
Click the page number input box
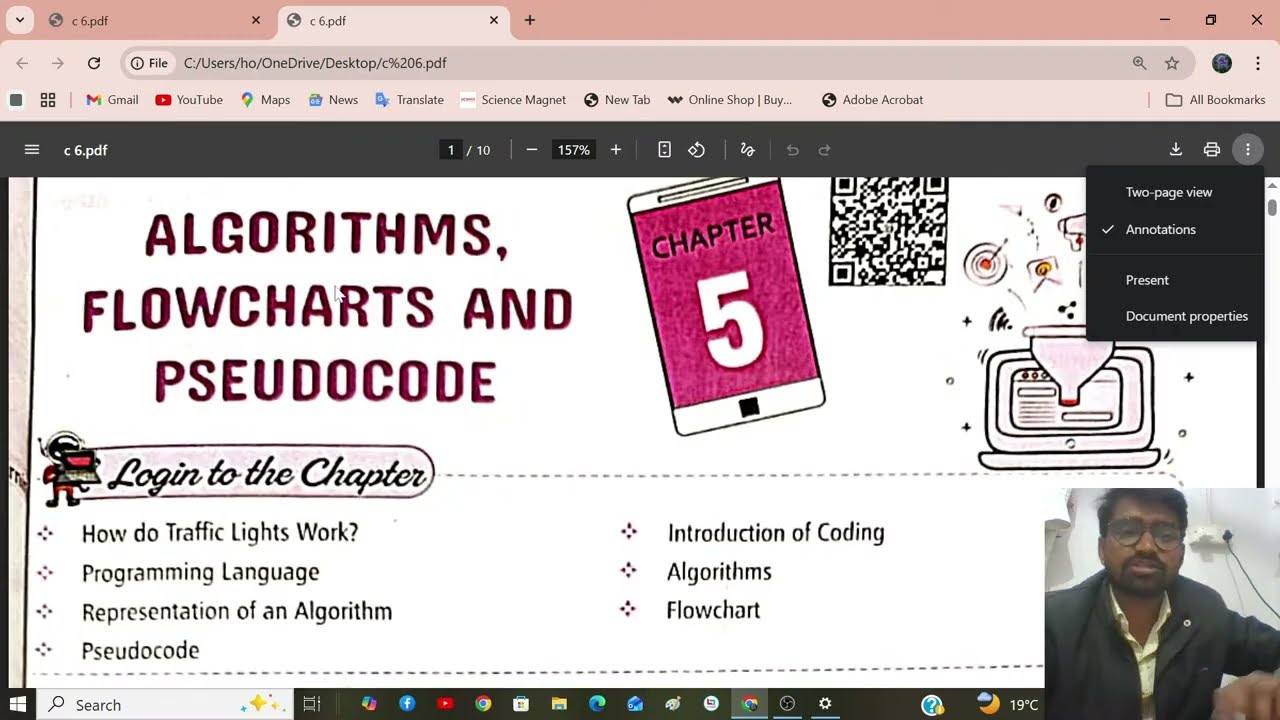tap(450, 150)
